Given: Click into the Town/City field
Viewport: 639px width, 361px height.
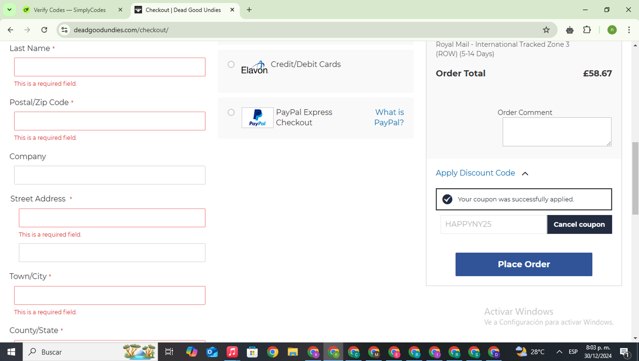Looking at the screenshot, I should pos(110,295).
